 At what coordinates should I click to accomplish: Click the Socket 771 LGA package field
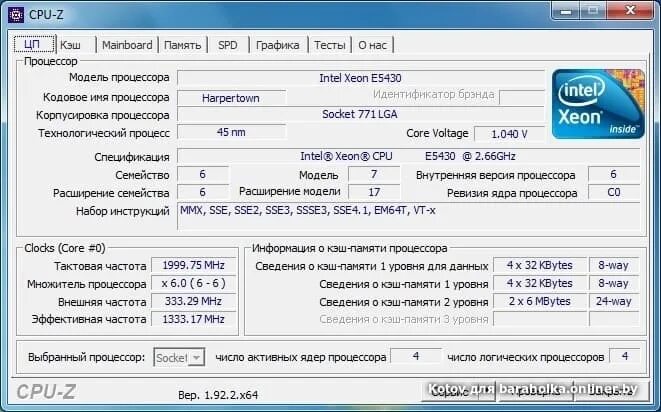(x=361, y=114)
